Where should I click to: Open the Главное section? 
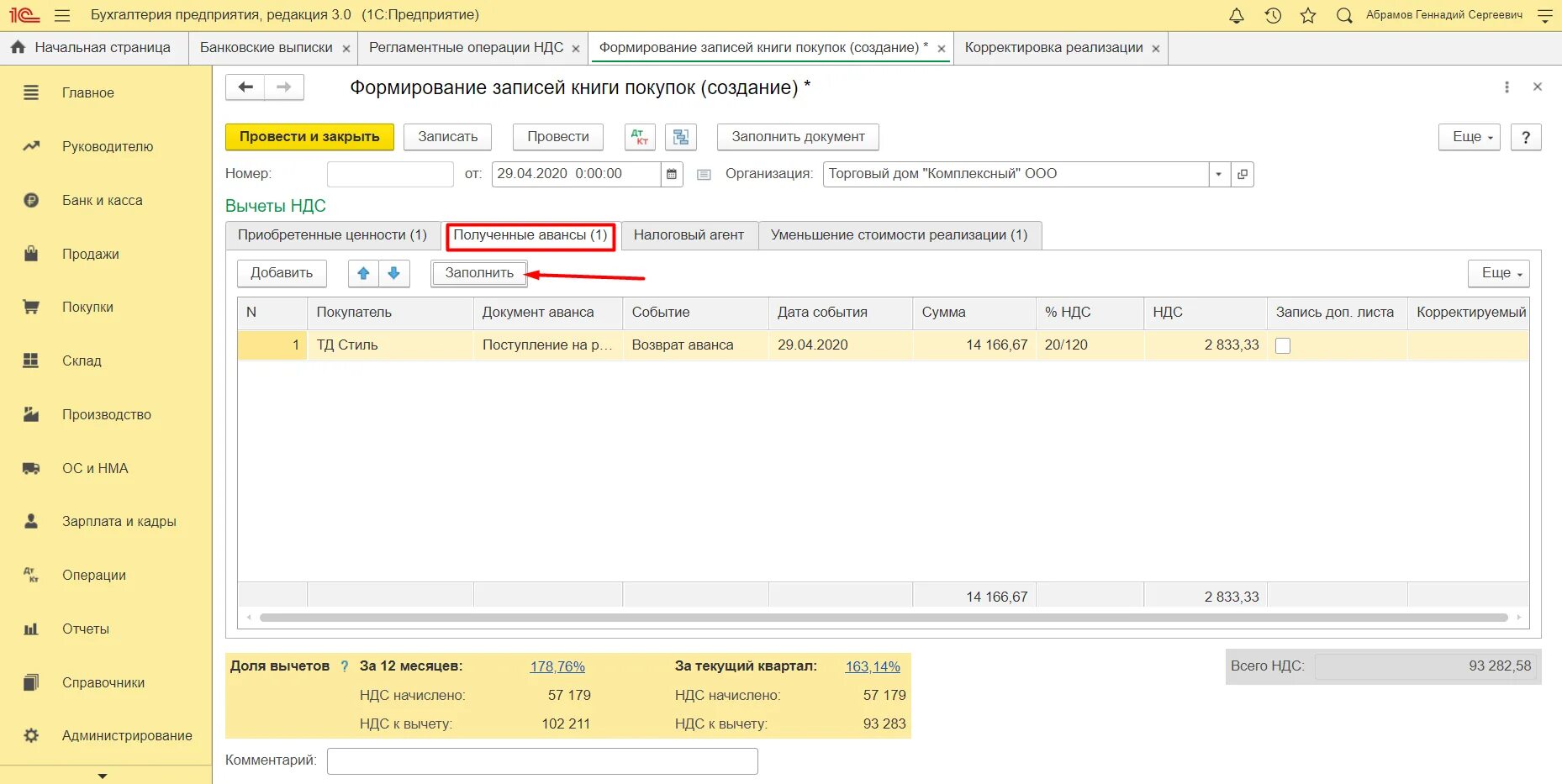point(88,92)
